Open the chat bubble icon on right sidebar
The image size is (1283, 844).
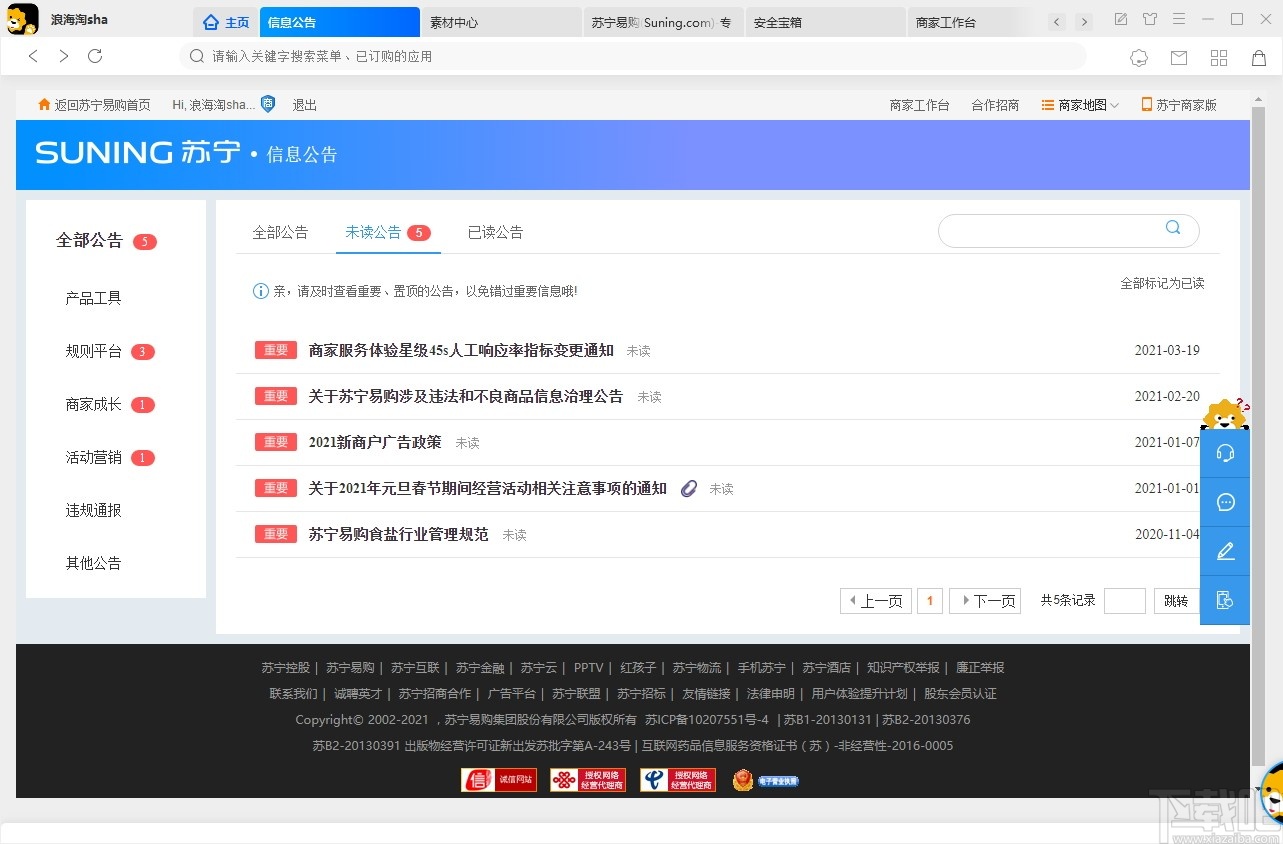pos(1225,502)
